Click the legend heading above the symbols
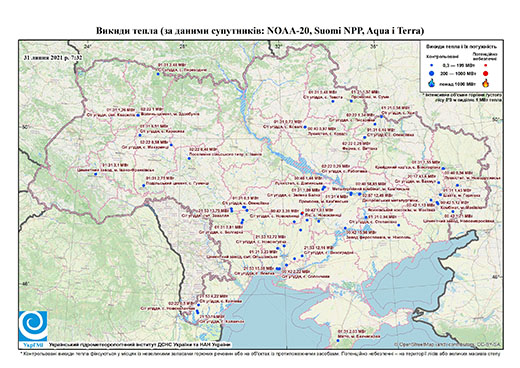 click(x=461, y=47)
